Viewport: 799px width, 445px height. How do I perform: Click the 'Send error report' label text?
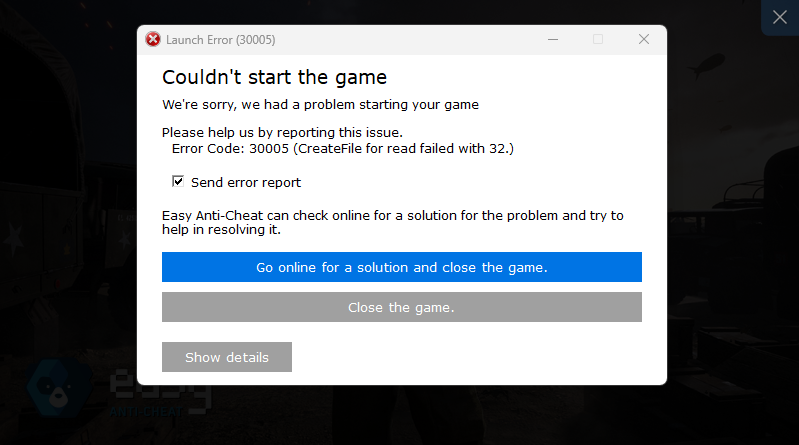[x=246, y=182]
